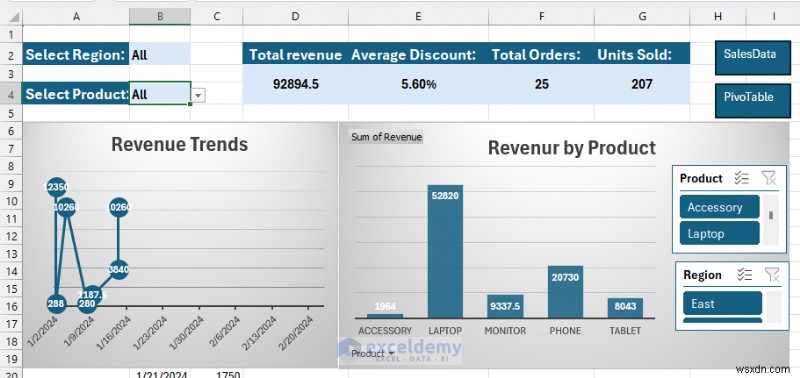Click the Select All corner triangle
Viewport: 800px width, 378px height.
click(x=14, y=17)
